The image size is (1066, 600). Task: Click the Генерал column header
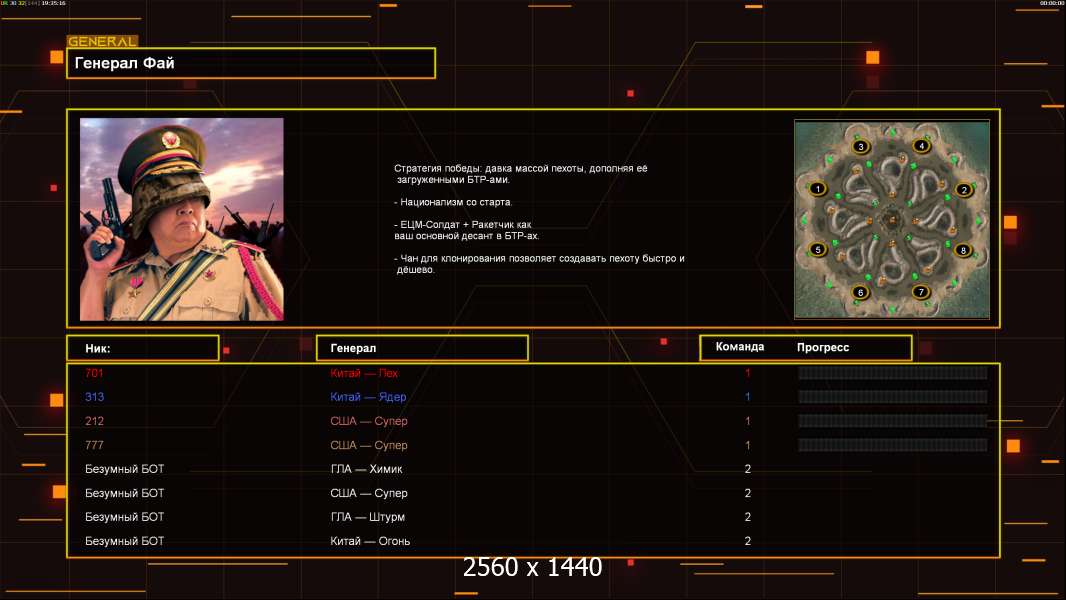[421, 348]
